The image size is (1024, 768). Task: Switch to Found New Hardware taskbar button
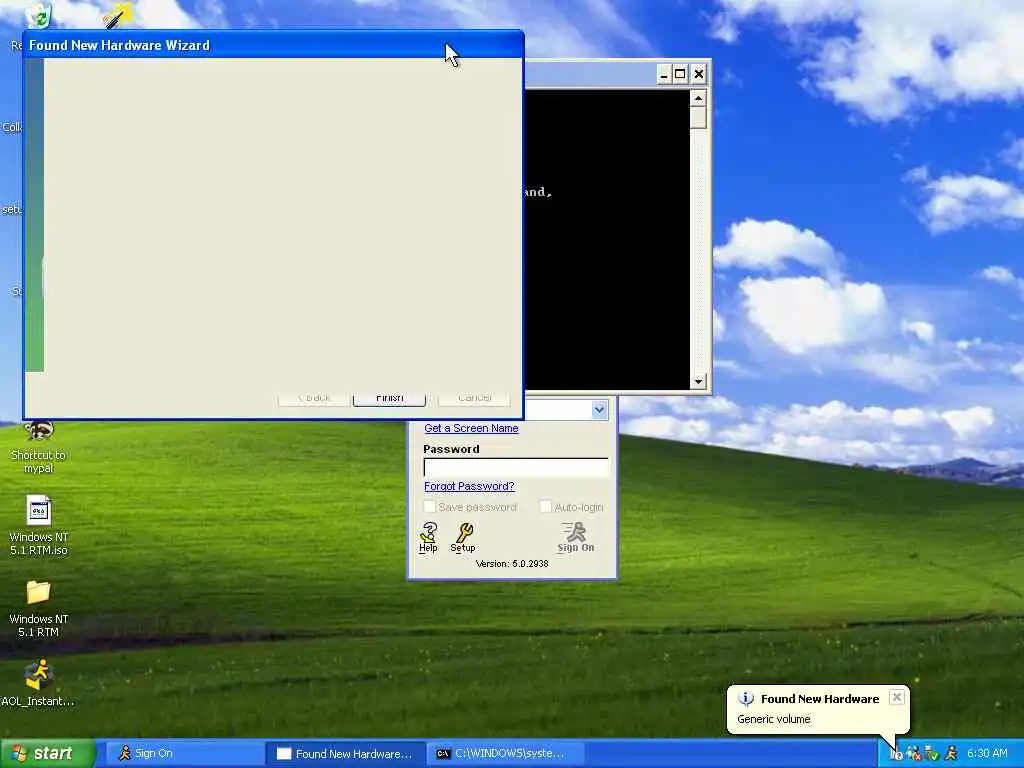pos(346,754)
